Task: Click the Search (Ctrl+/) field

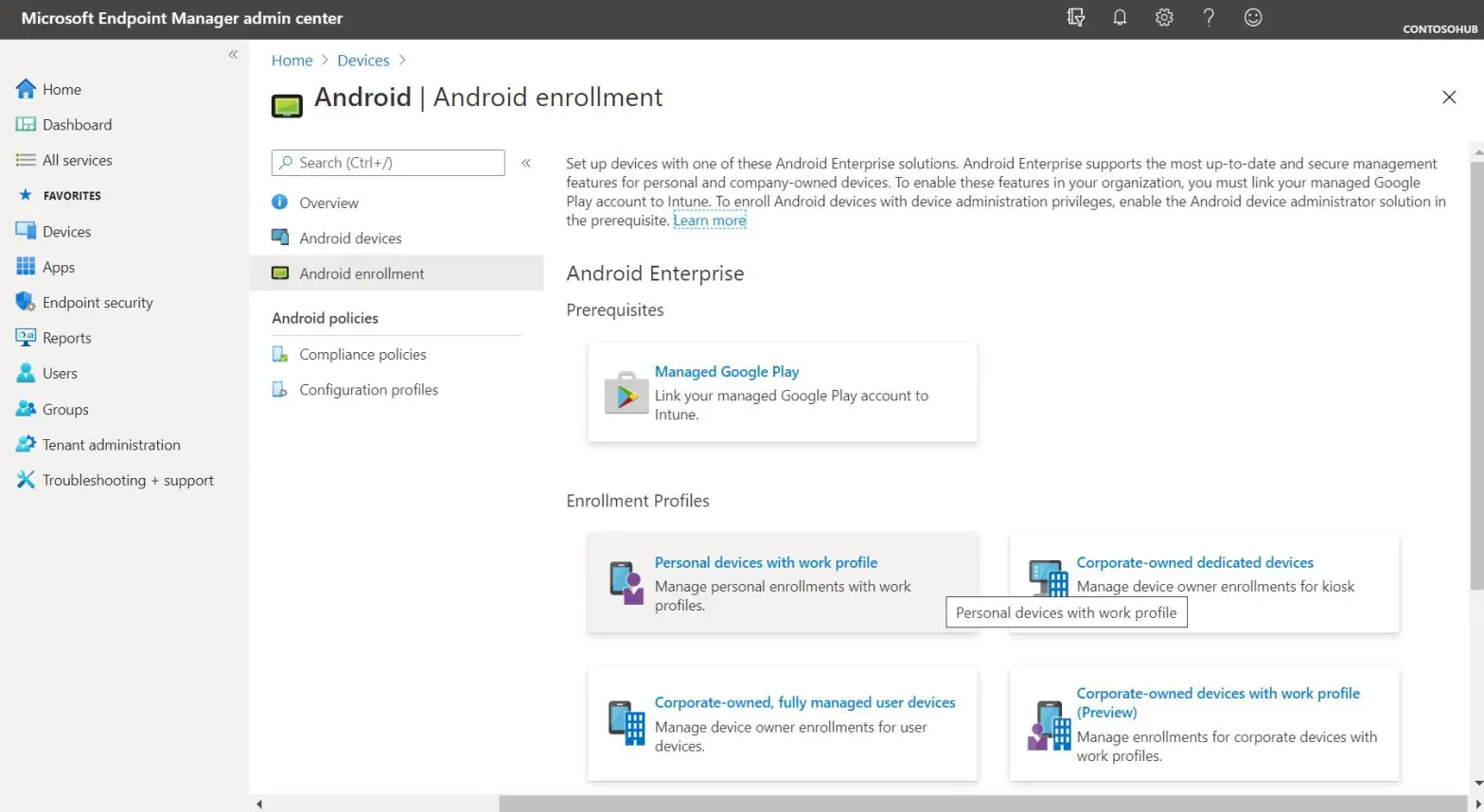Action: pos(388,163)
